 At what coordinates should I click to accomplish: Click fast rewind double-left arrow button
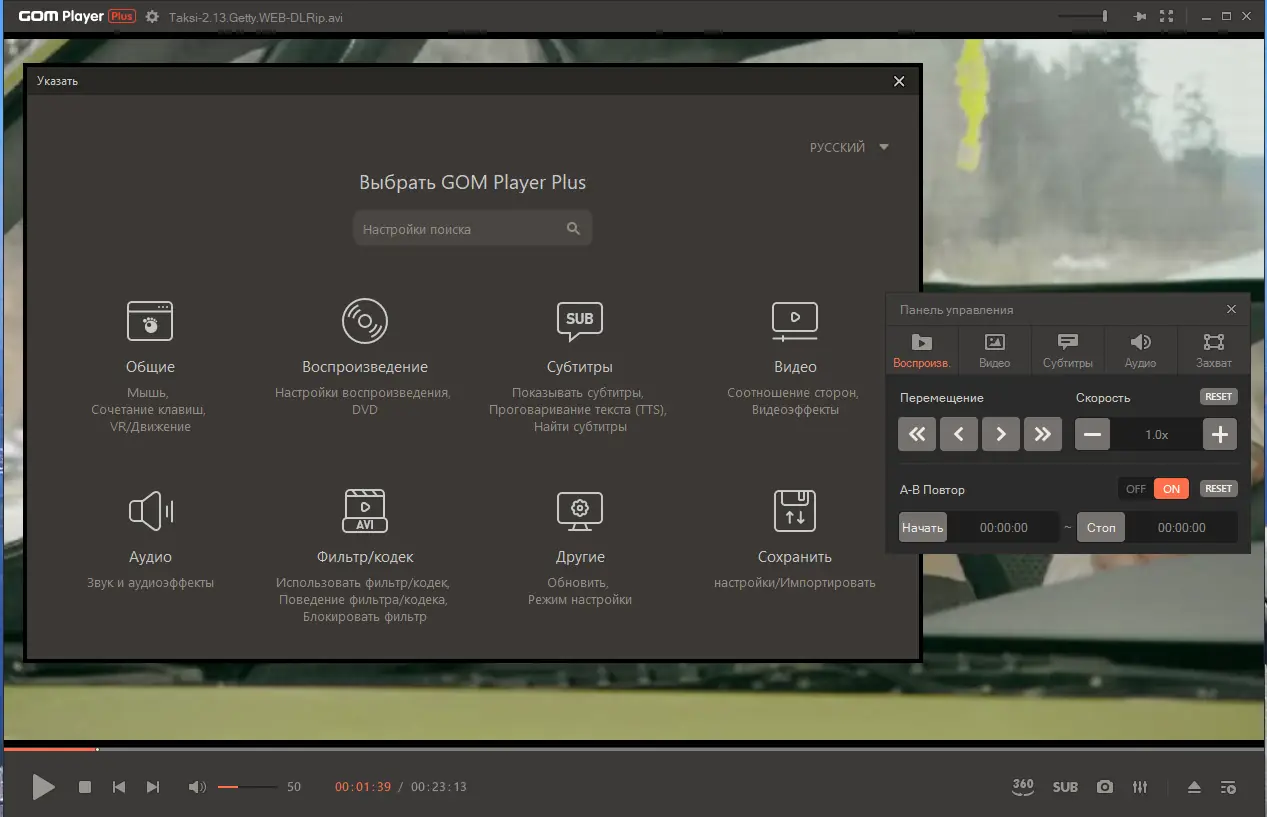tap(917, 434)
